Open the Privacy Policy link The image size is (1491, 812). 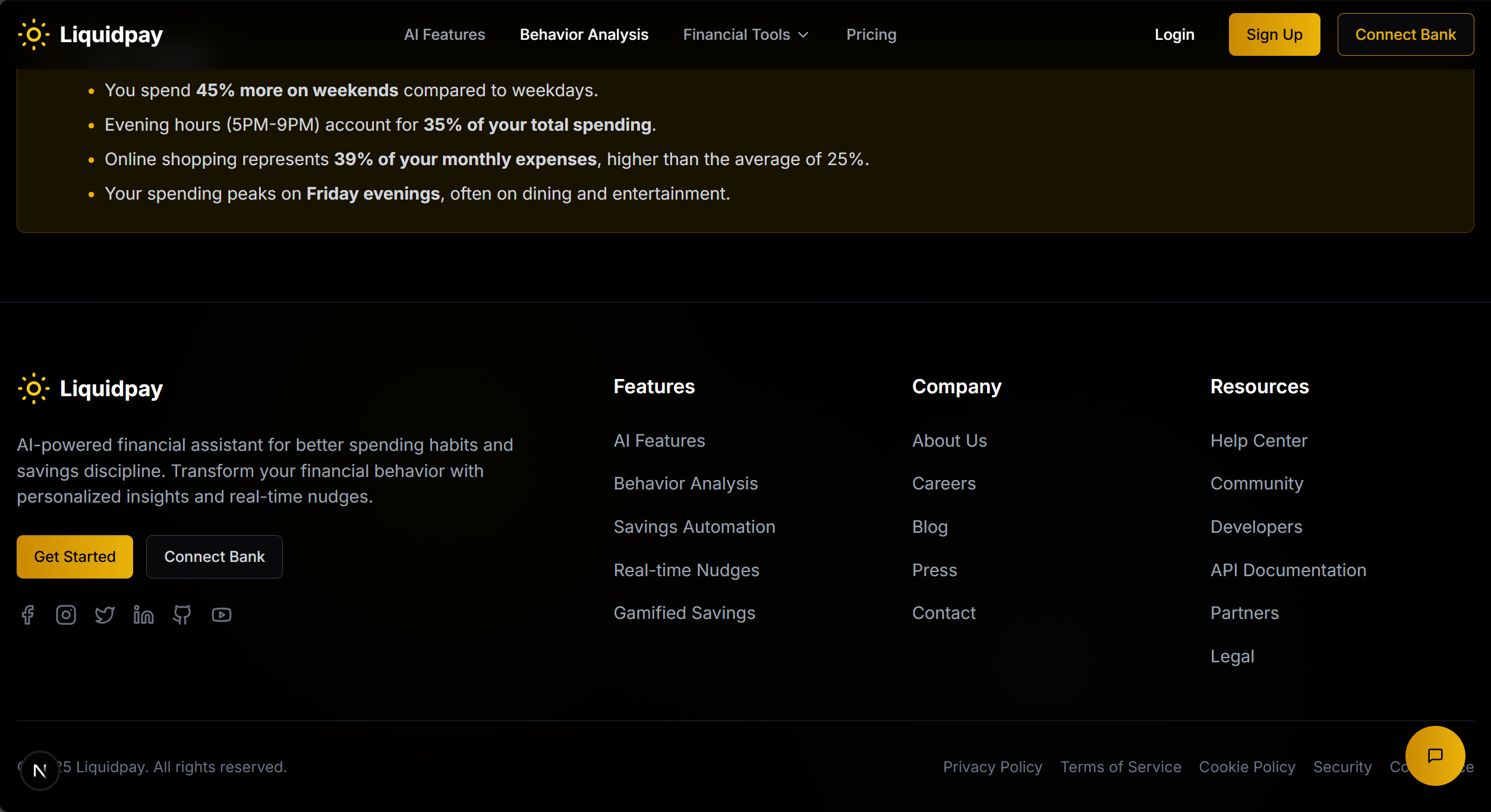tap(992, 767)
